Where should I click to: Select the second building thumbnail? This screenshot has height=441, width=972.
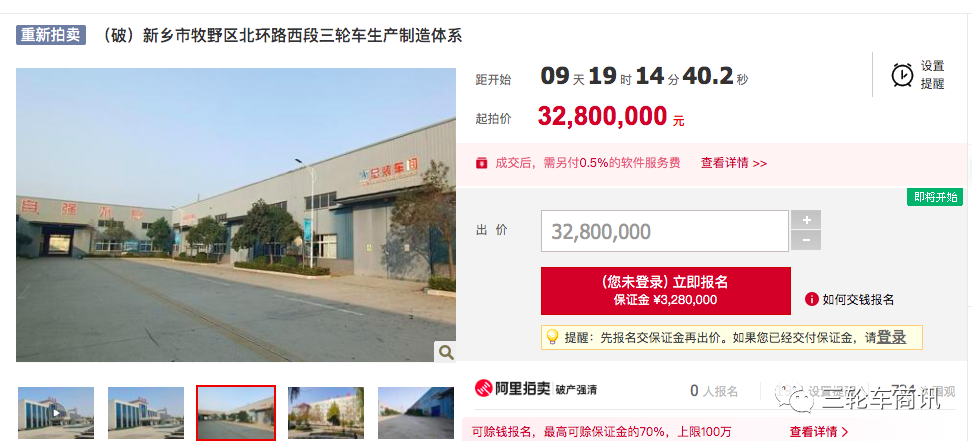[146, 412]
